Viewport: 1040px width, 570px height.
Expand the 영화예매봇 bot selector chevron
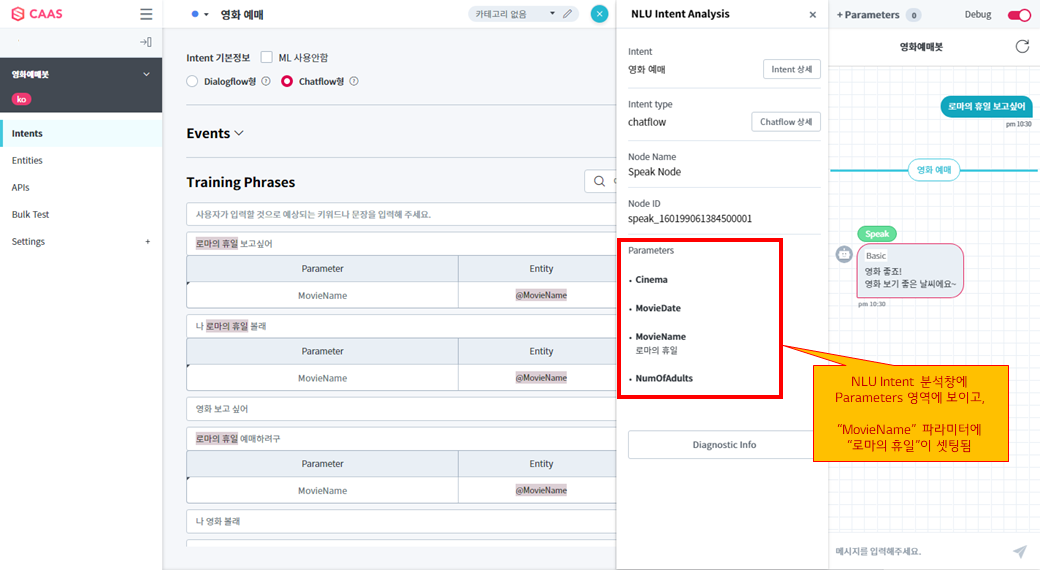point(146,74)
